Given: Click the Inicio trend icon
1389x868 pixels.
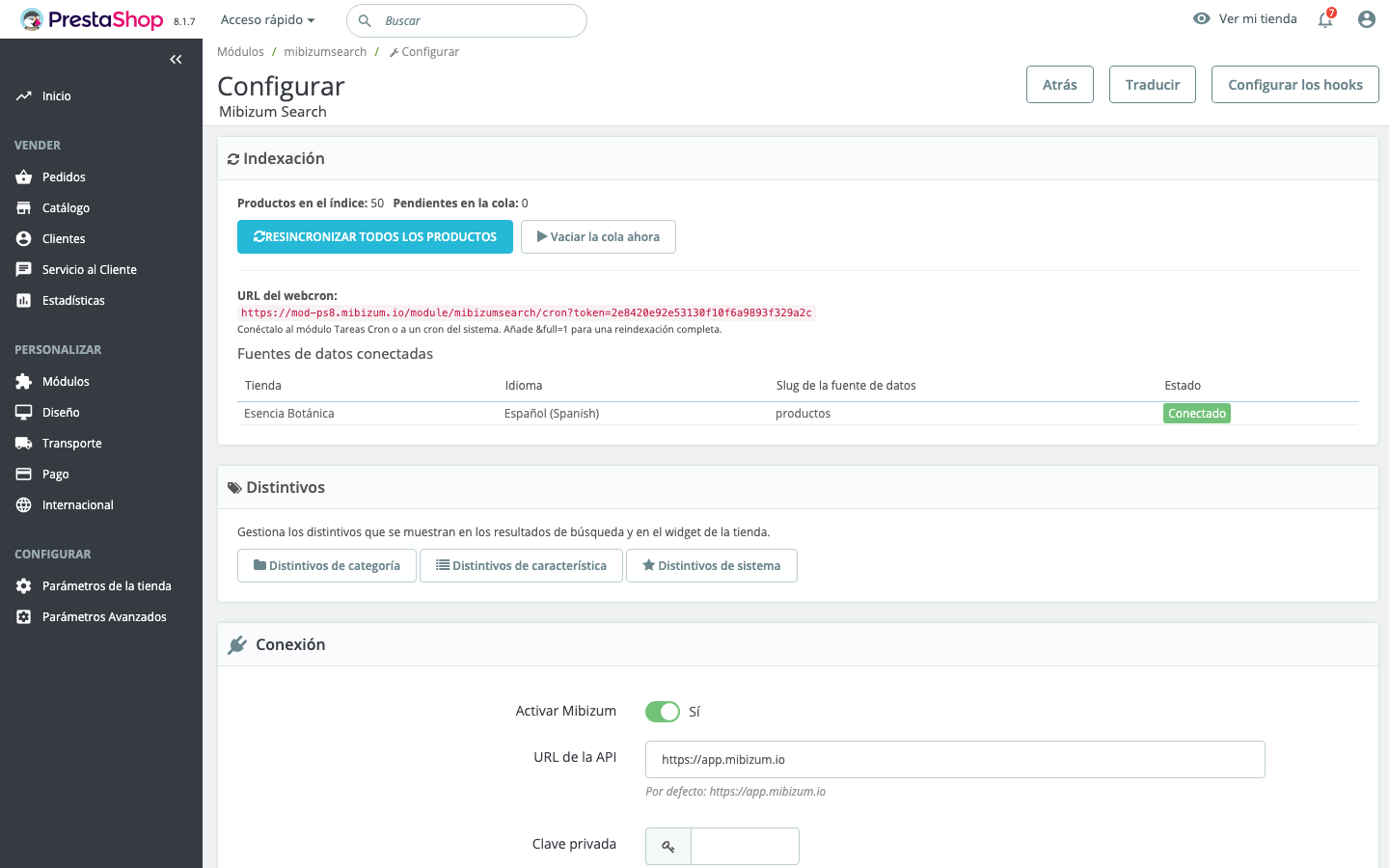Looking at the screenshot, I should pos(24,96).
